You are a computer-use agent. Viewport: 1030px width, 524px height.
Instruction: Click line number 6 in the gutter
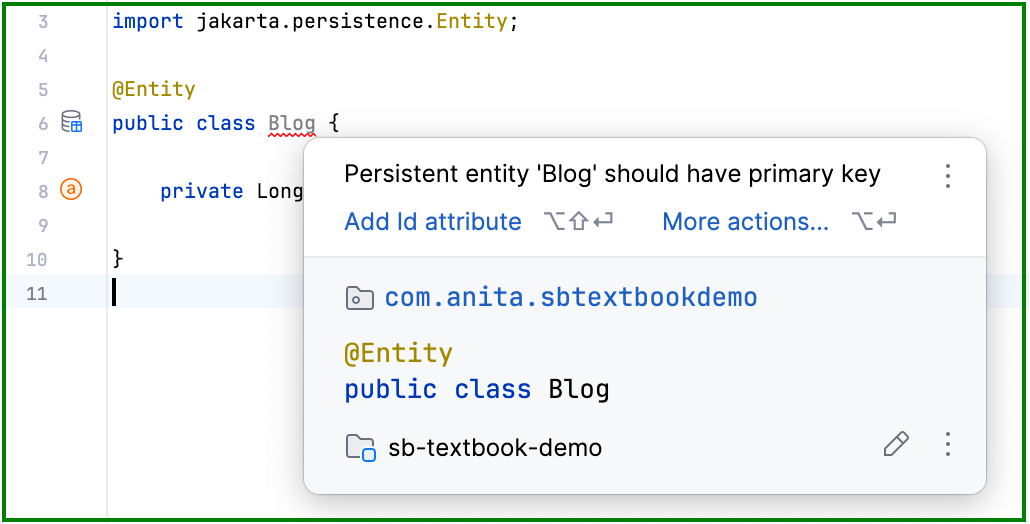[43, 123]
